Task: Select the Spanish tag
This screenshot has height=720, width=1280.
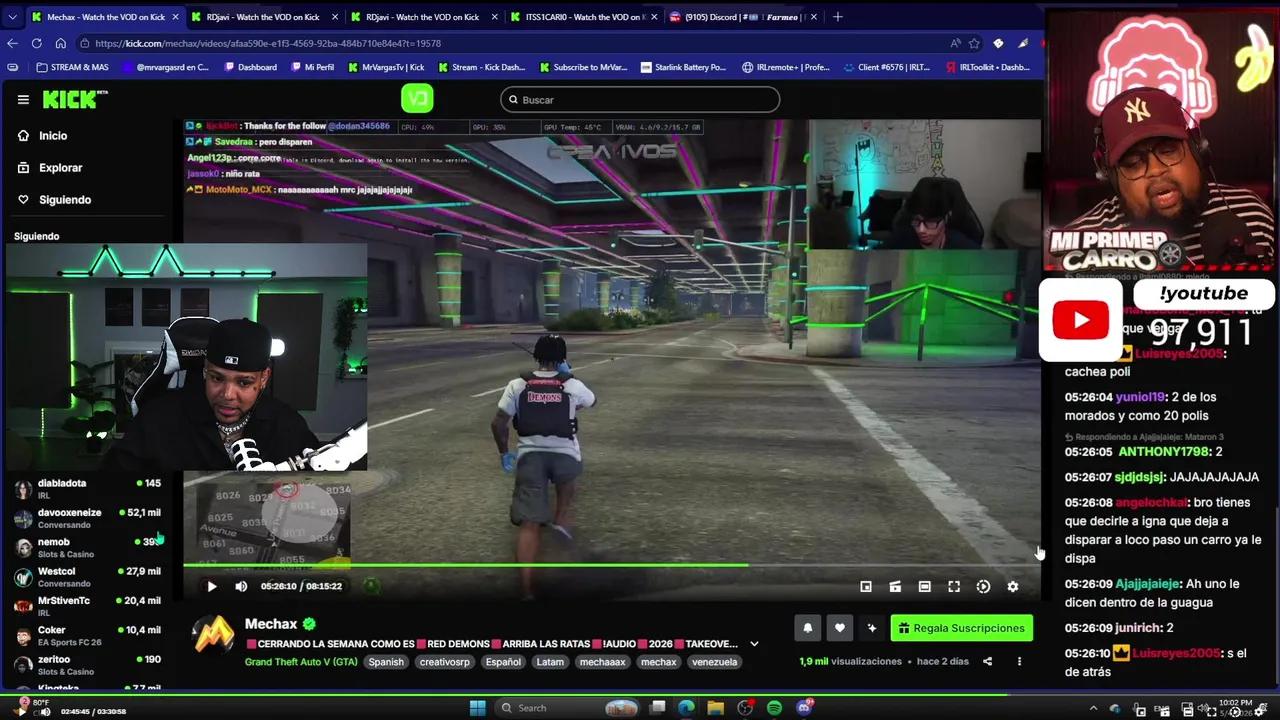Action: 386,662
